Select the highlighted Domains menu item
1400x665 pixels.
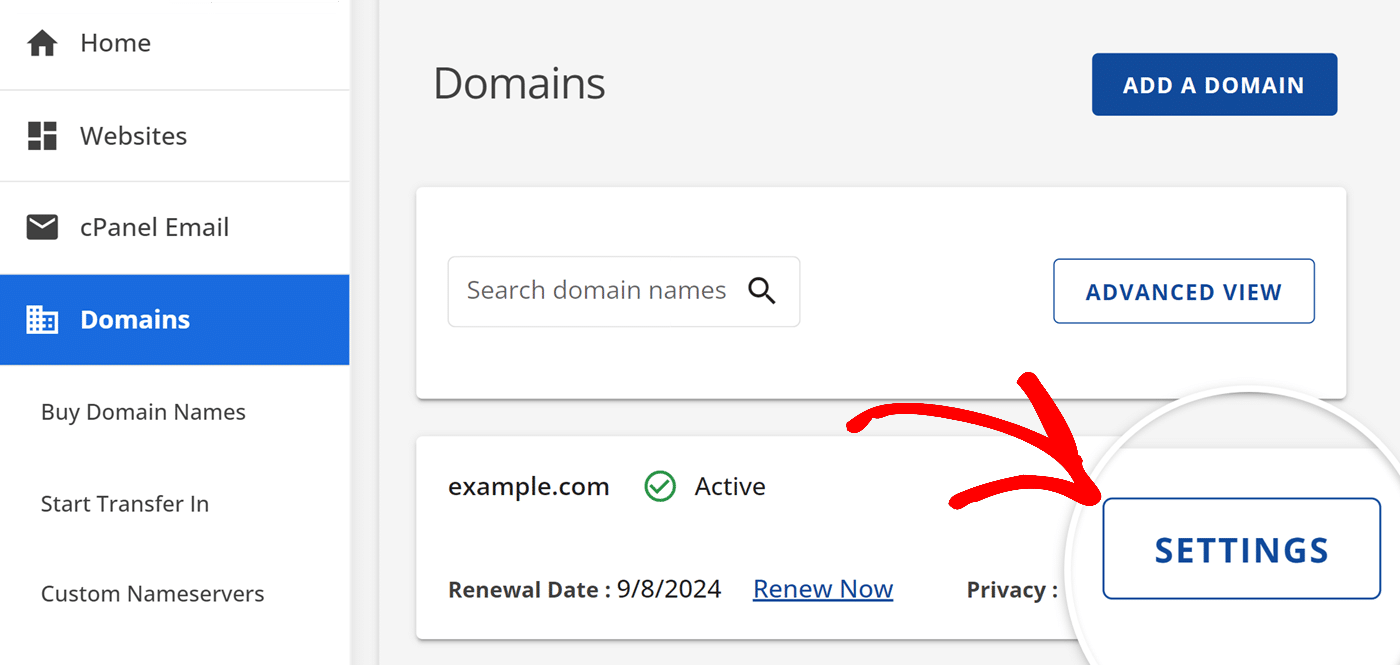pos(135,320)
